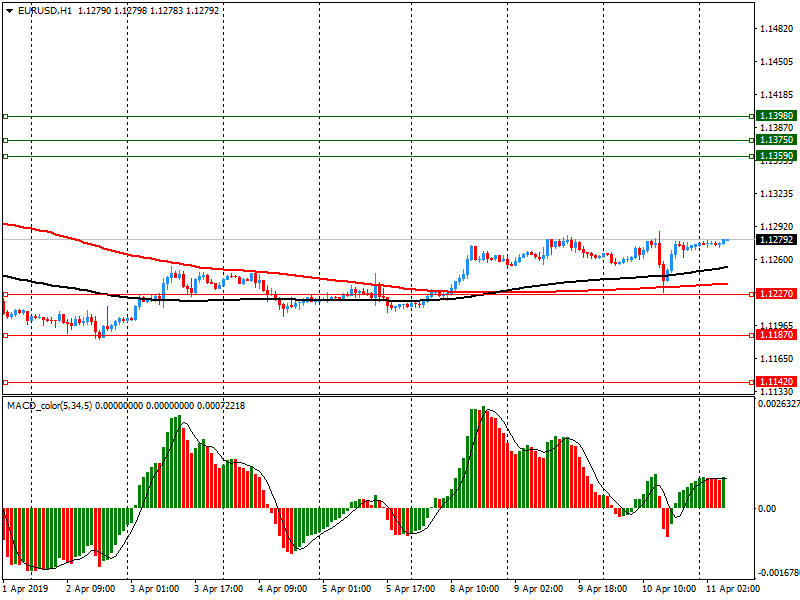Viewport: 800px width, 600px height.
Task: Click the red 1.11420 price level tag
Action: pos(776,382)
